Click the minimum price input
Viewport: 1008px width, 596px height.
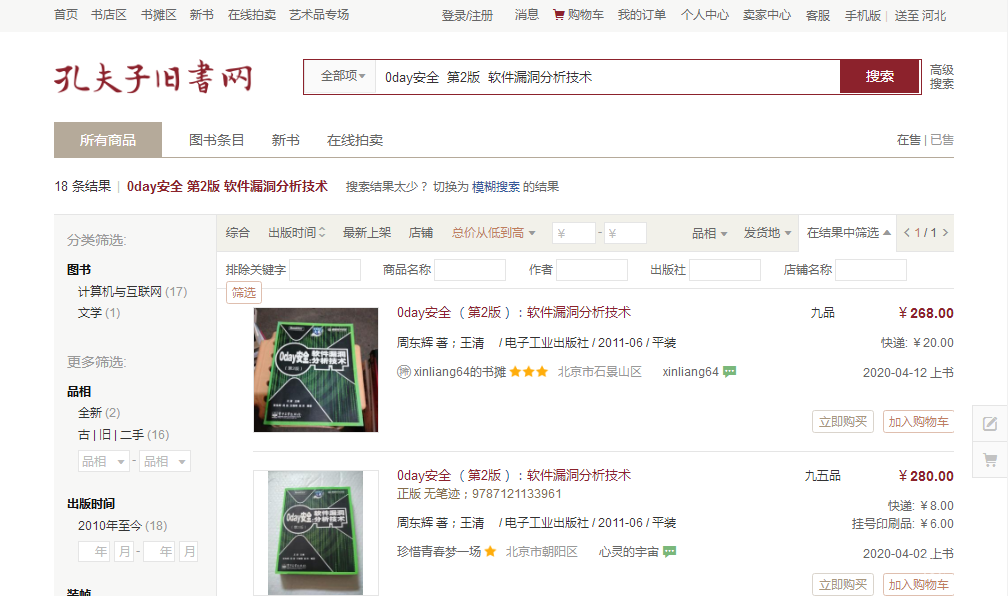click(x=573, y=233)
